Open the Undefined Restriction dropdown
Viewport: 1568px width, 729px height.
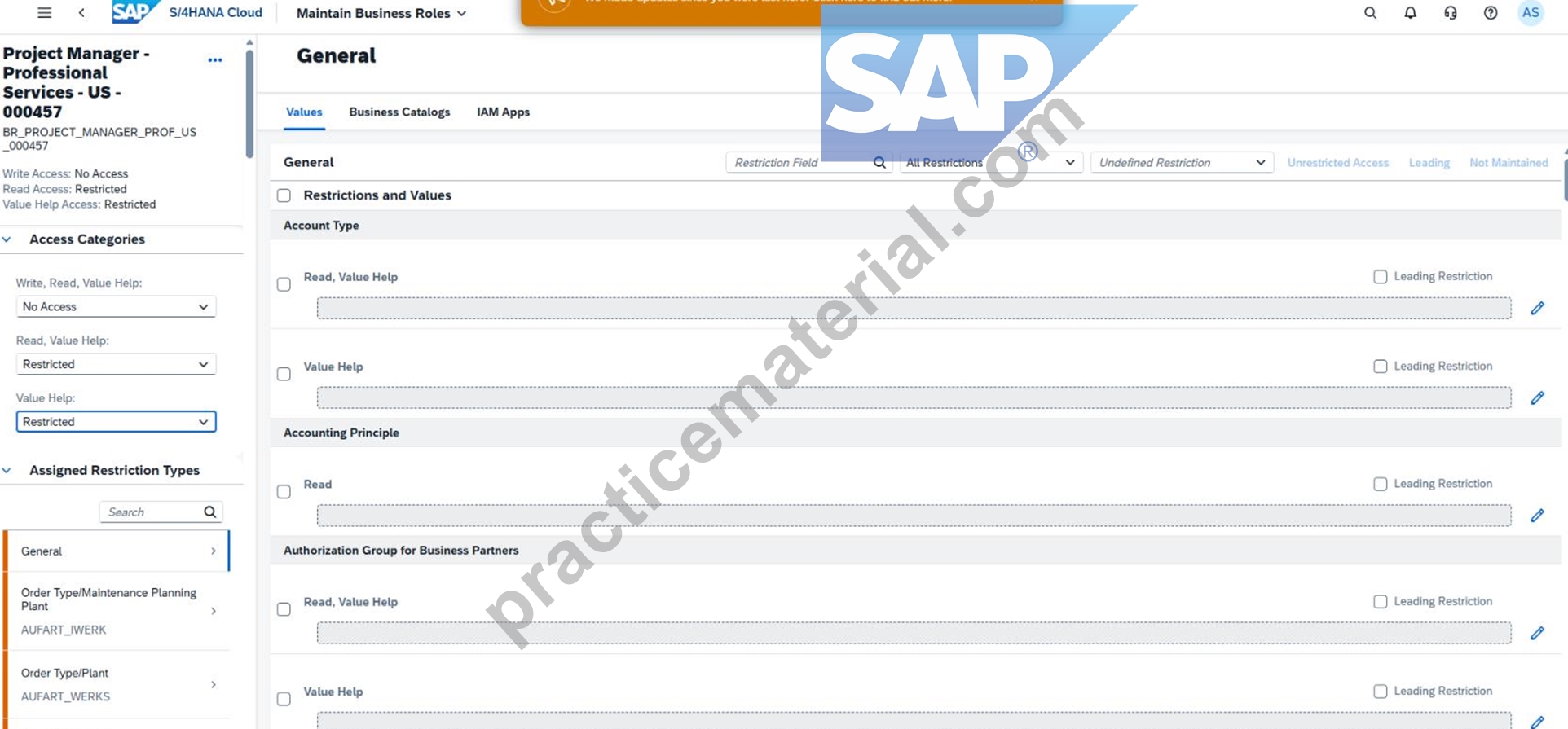click(1182, 163)
